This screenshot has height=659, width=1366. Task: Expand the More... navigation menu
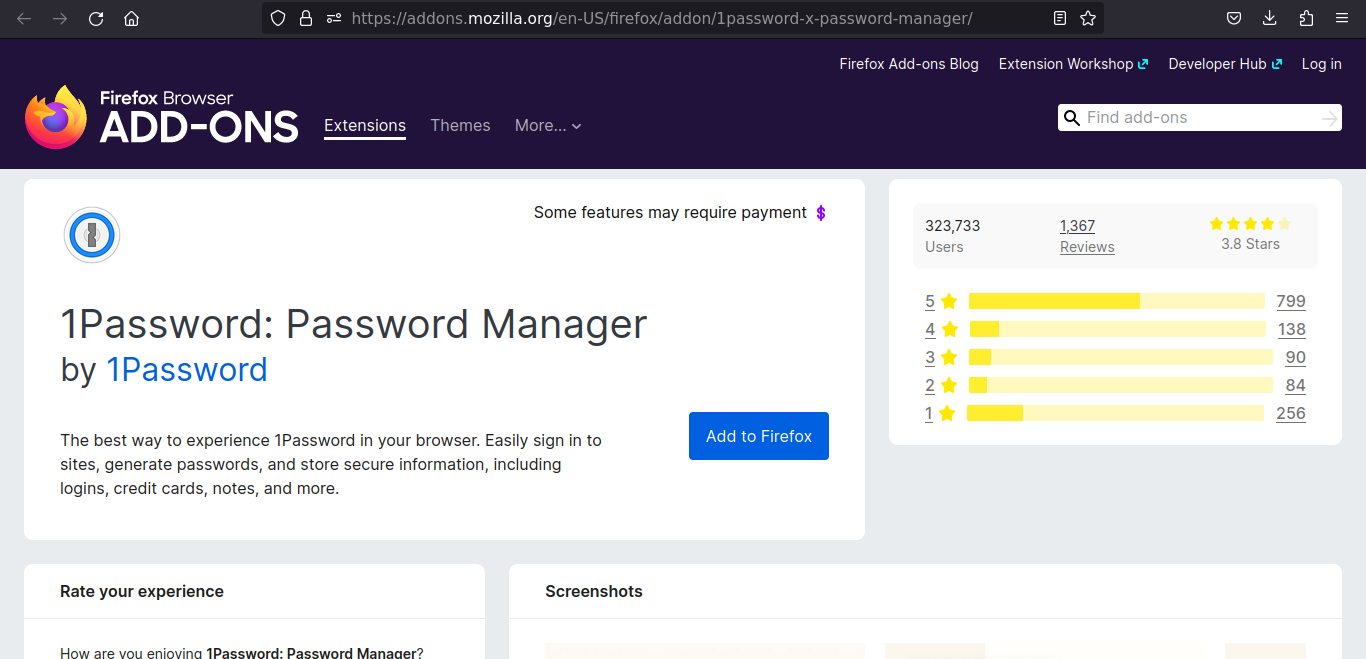click(x=547, y=125)
